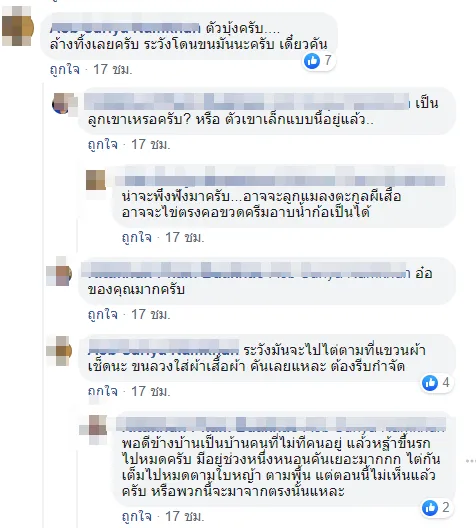The height and width of the screenshot is (528, 476).
Task: Open avatar beside the 'ระวังมันจะไปไต่' reply
Action: tap(59, 351)
